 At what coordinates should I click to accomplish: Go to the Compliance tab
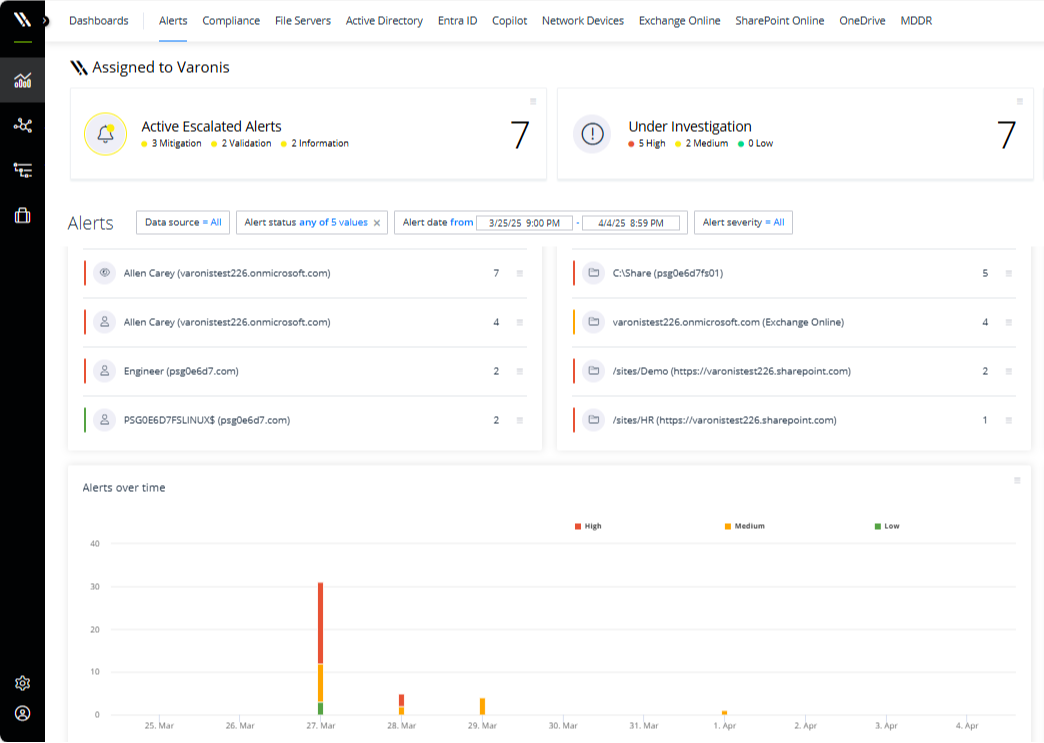[231, 21]
